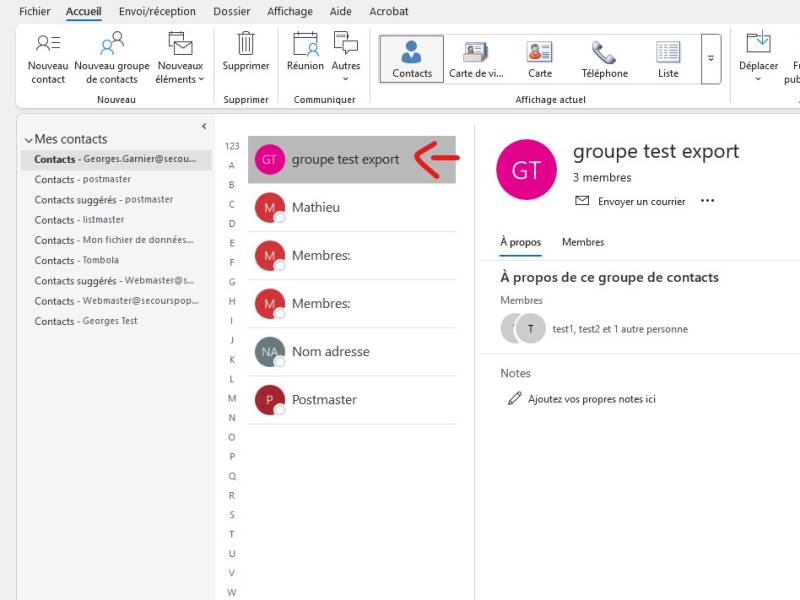Open the Envoi/réception tab

pos(157,11)
